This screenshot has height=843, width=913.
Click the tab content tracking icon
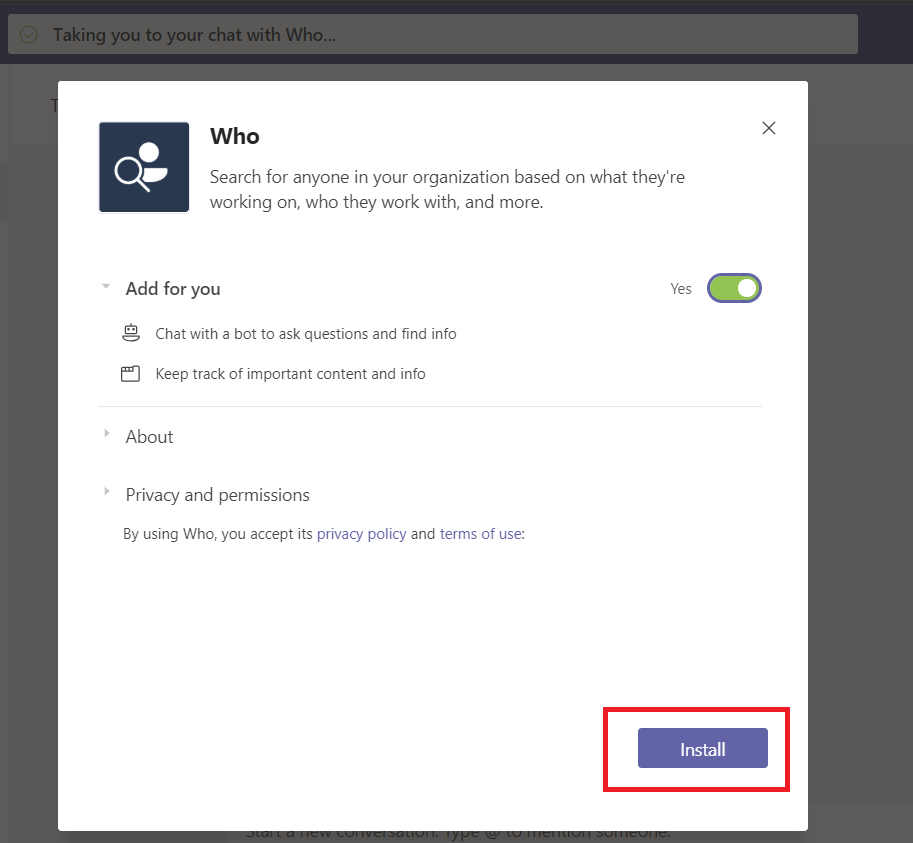tap(130, 373)
